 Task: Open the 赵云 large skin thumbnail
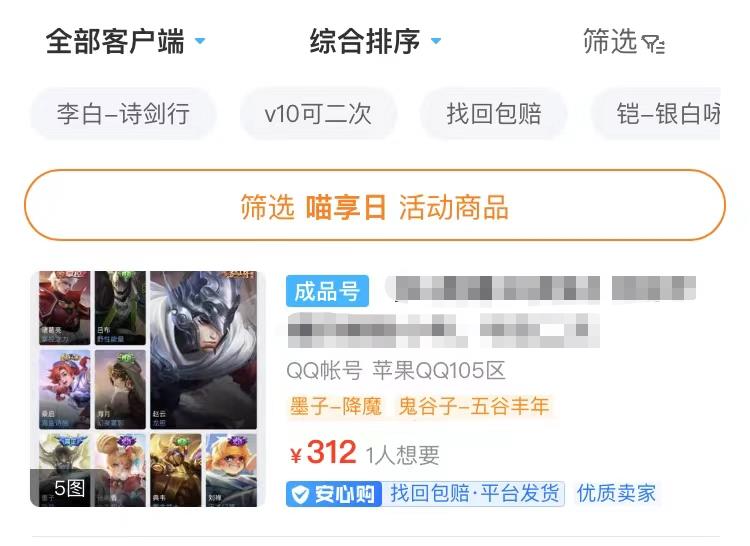tap(203, 350)
